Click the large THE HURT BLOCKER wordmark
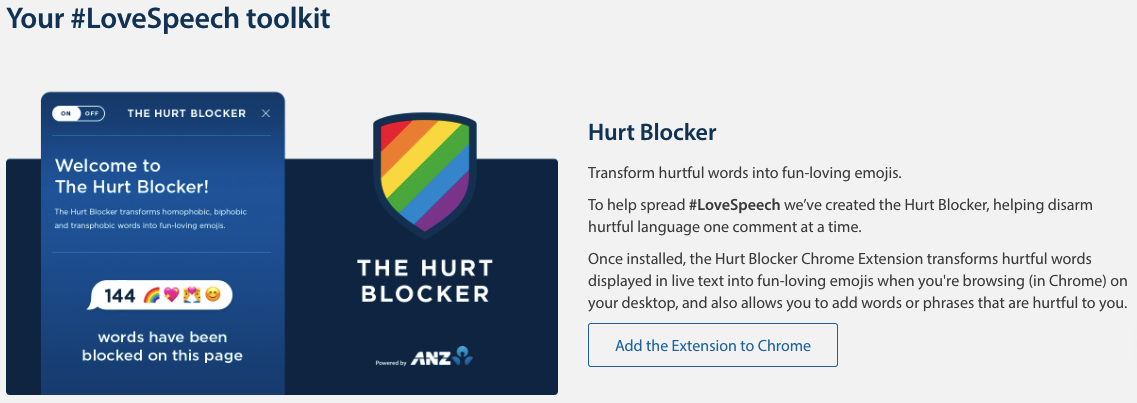This screenshot has height=403, width=1137. 424,281
